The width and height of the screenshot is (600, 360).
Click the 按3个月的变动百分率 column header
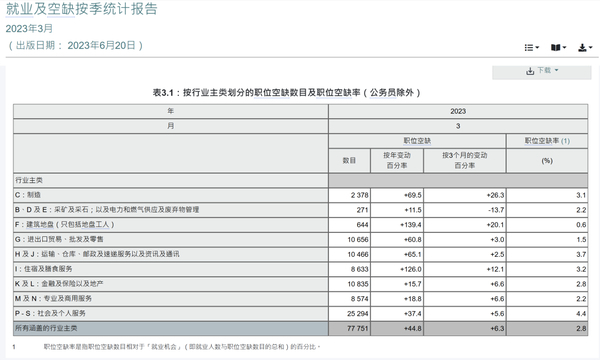465,161
